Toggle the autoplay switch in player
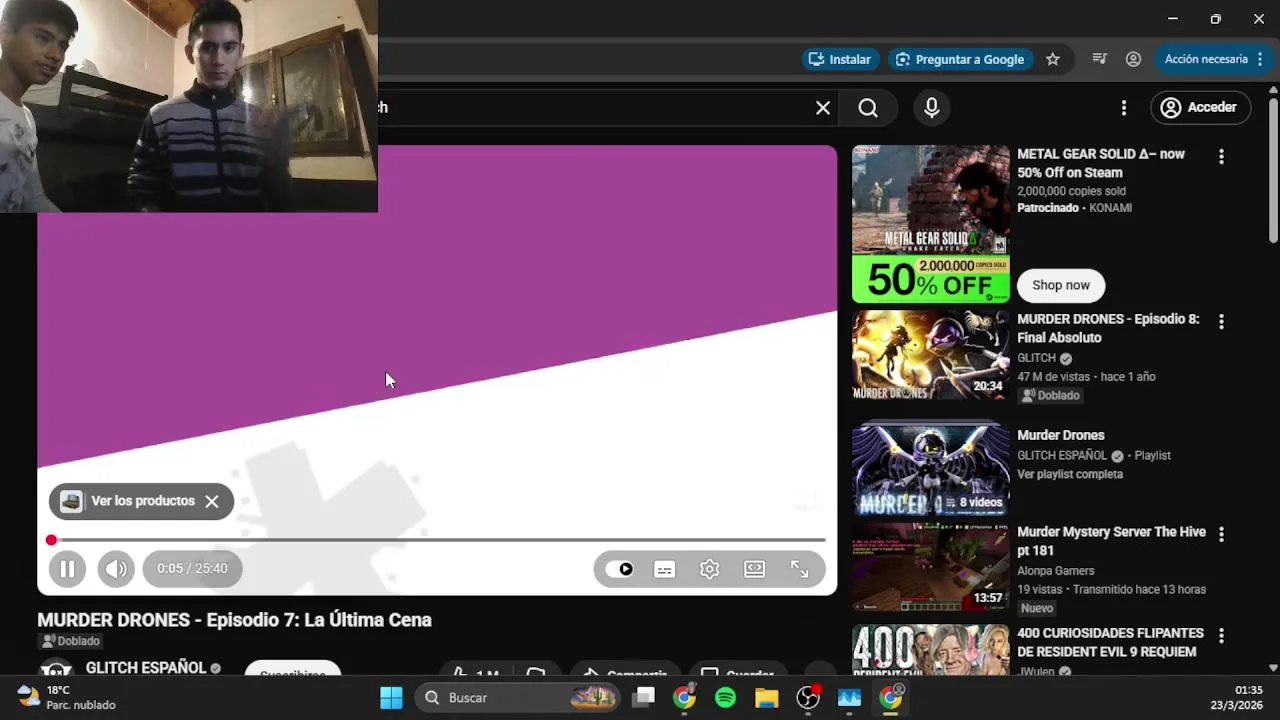Screen dimensions: 1280x720 [x=619, y=569]
